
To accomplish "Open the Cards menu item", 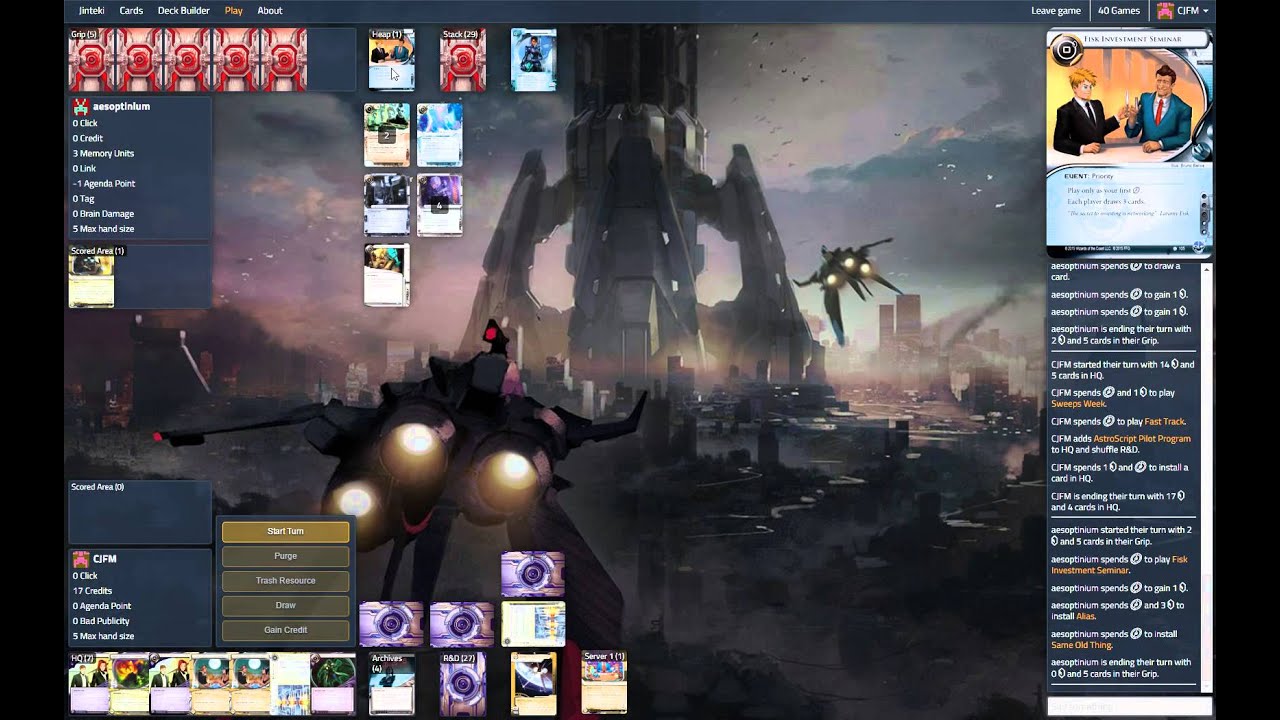I will [131, 11].
